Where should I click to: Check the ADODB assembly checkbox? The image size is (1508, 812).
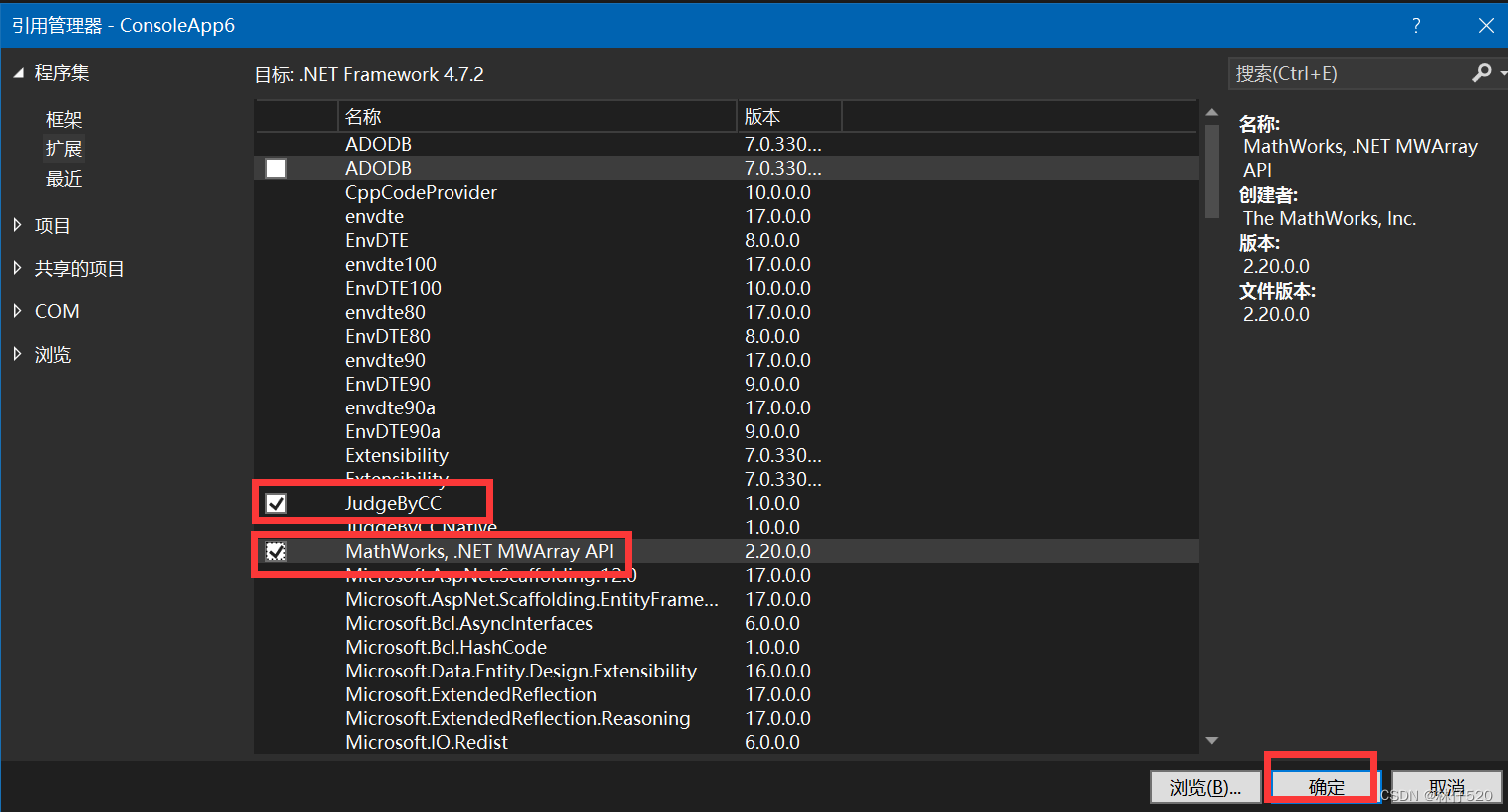point(275,168)
